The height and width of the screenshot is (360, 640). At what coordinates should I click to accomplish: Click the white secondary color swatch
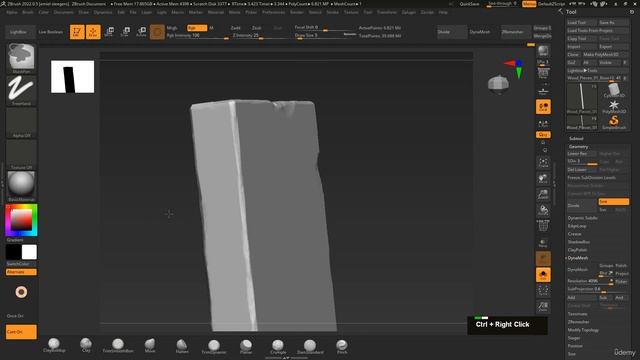[x=29, y=252]
